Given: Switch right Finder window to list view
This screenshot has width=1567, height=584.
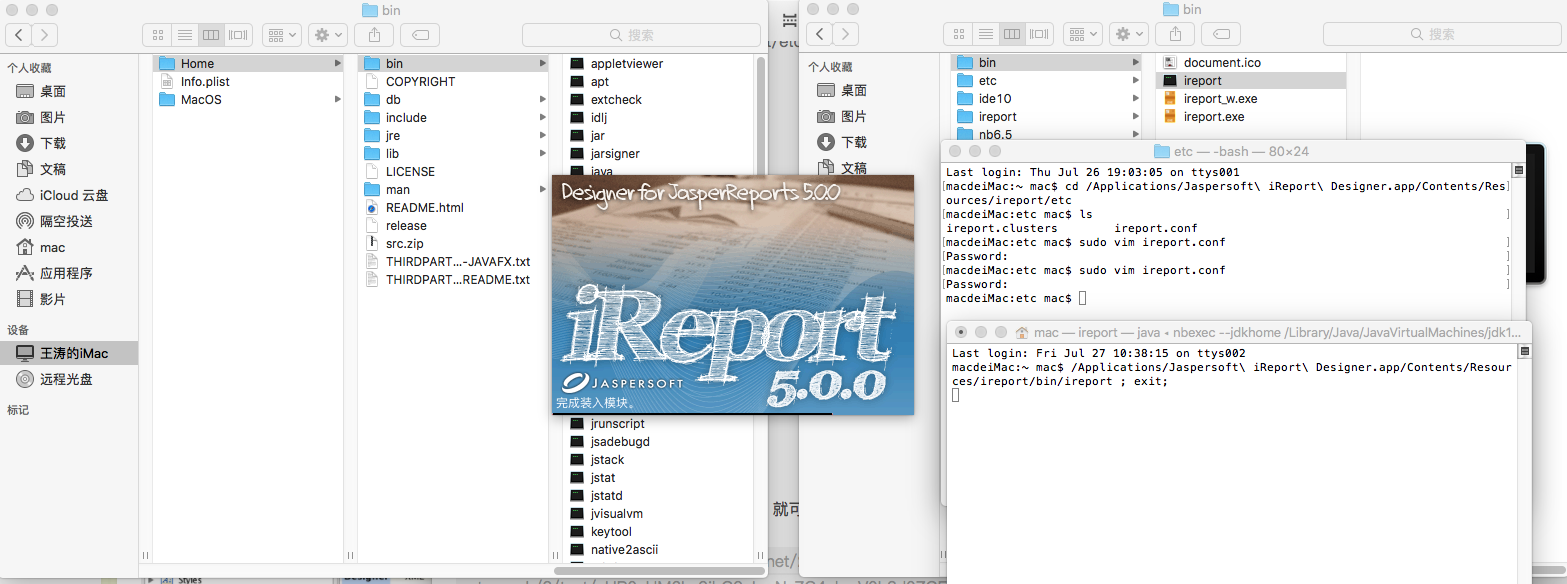Looking at the screenshot, I should (x=986, y=34).
